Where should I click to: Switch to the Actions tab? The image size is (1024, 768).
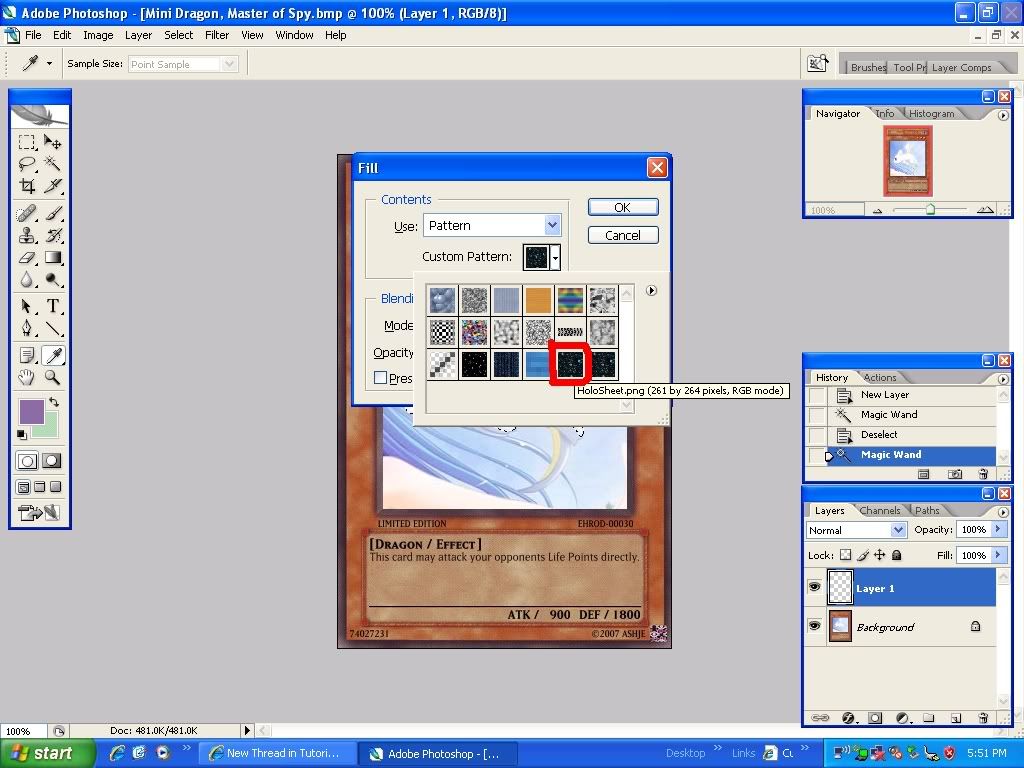point(880,377)
